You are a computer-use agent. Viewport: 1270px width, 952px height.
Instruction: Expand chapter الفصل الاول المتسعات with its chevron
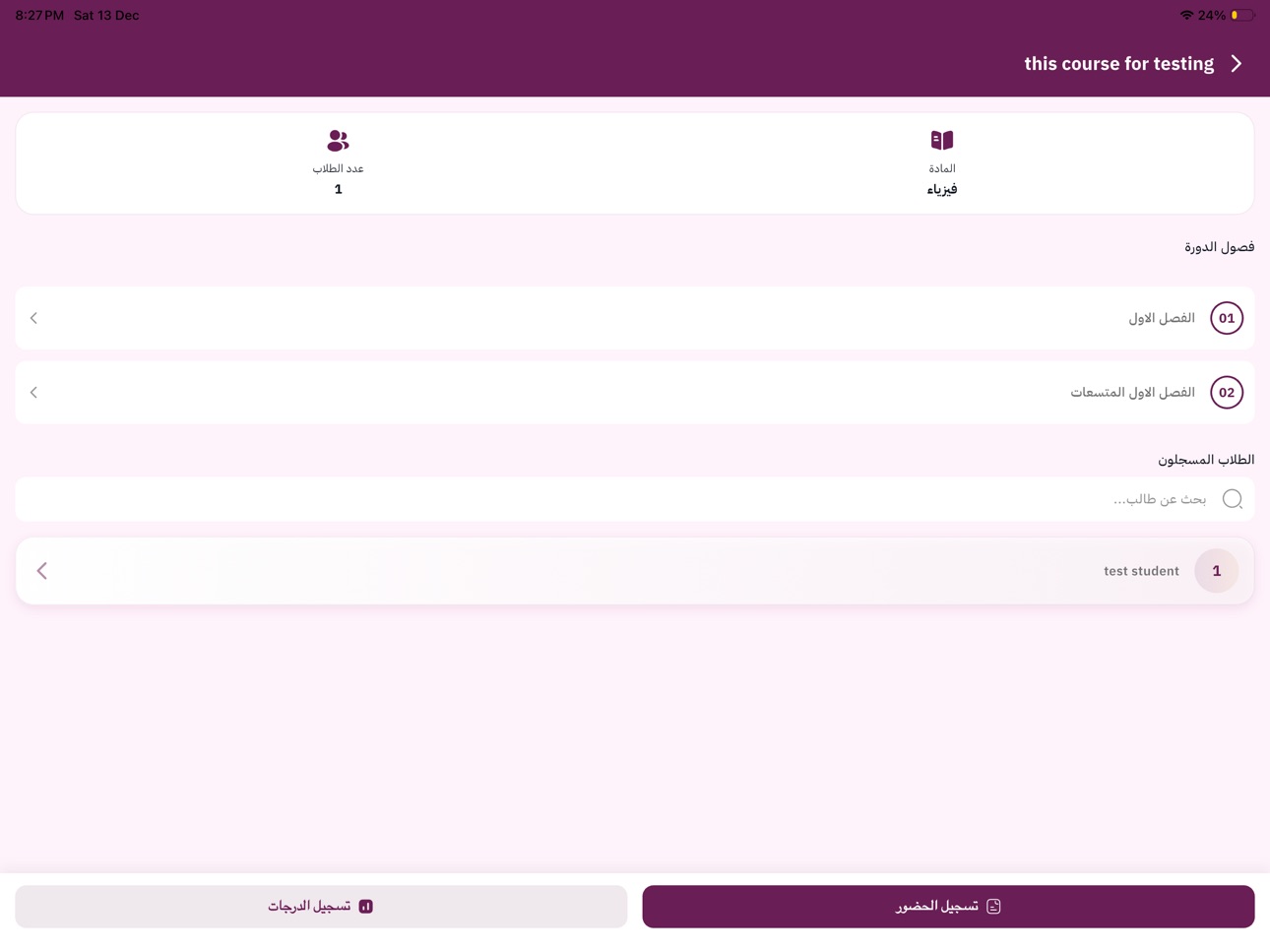tap(33, 393)
